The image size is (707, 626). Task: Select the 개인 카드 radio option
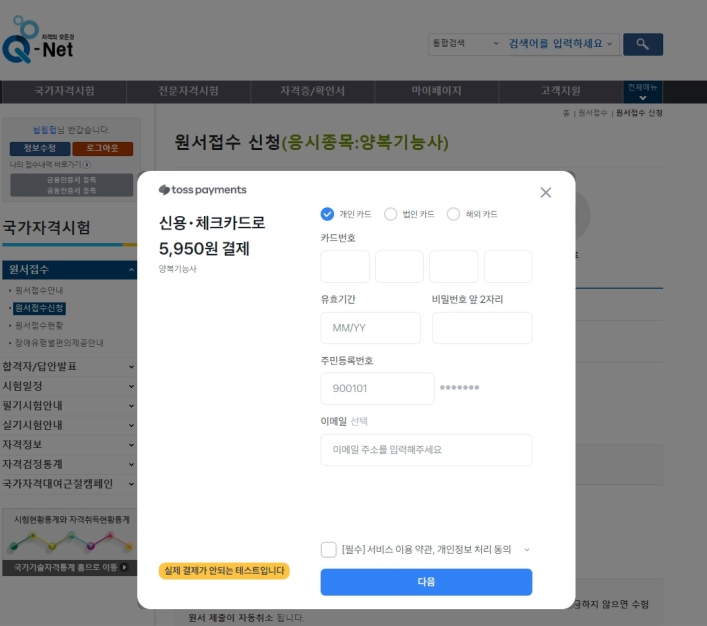tap(327, 214)
